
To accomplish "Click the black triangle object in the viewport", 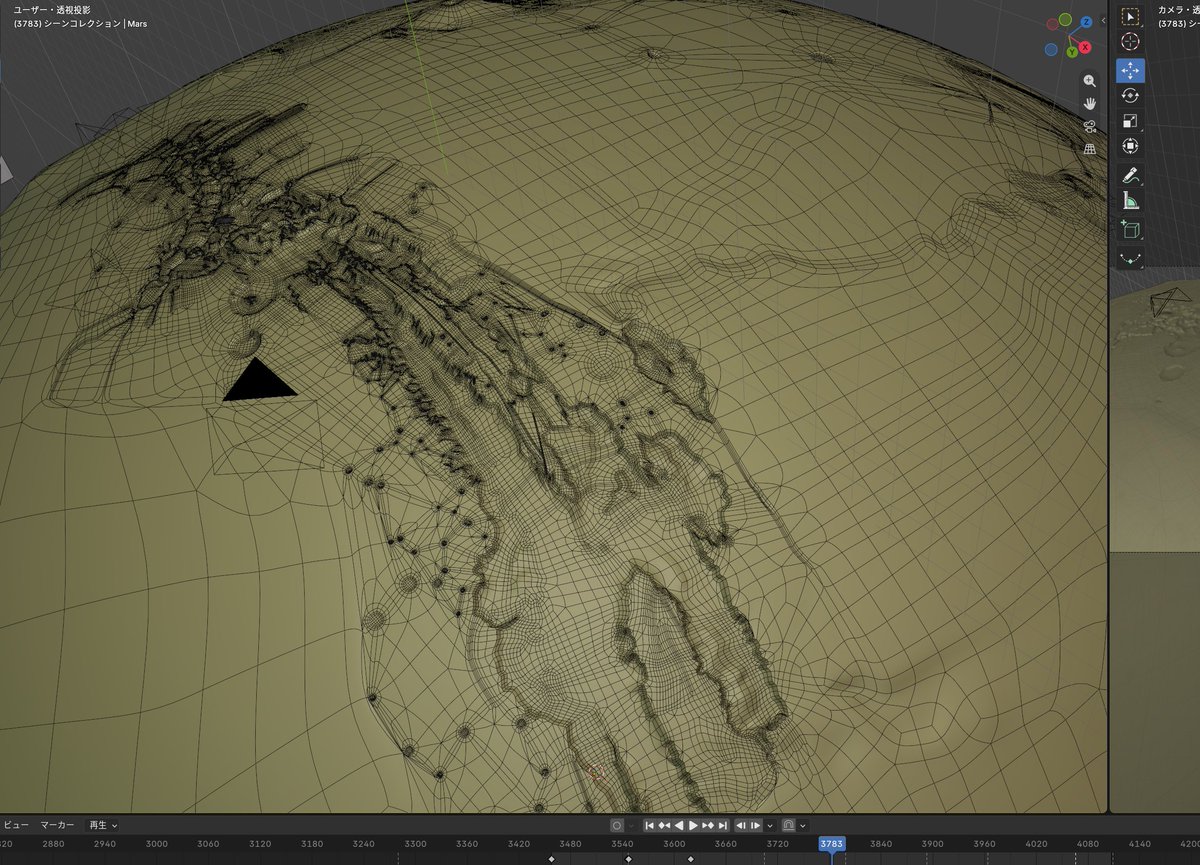I will tap(258, 380).
